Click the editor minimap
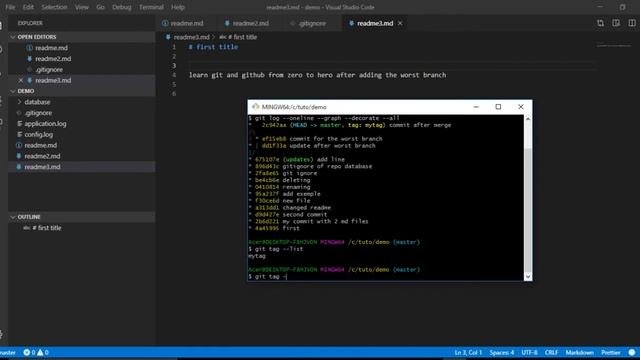This screenshot has height=360, width=640. pyautogui.click(x=614, y=45)
